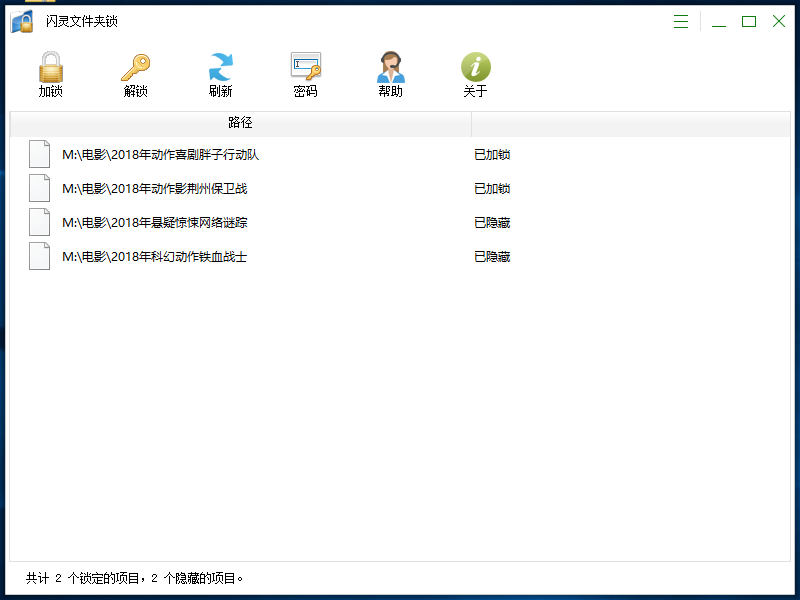The width and height of the screenshot is (800, 600).
Task: Select the row M:\电影\2018年动作影荆州保卫战
Action: (x=160, y=189)
